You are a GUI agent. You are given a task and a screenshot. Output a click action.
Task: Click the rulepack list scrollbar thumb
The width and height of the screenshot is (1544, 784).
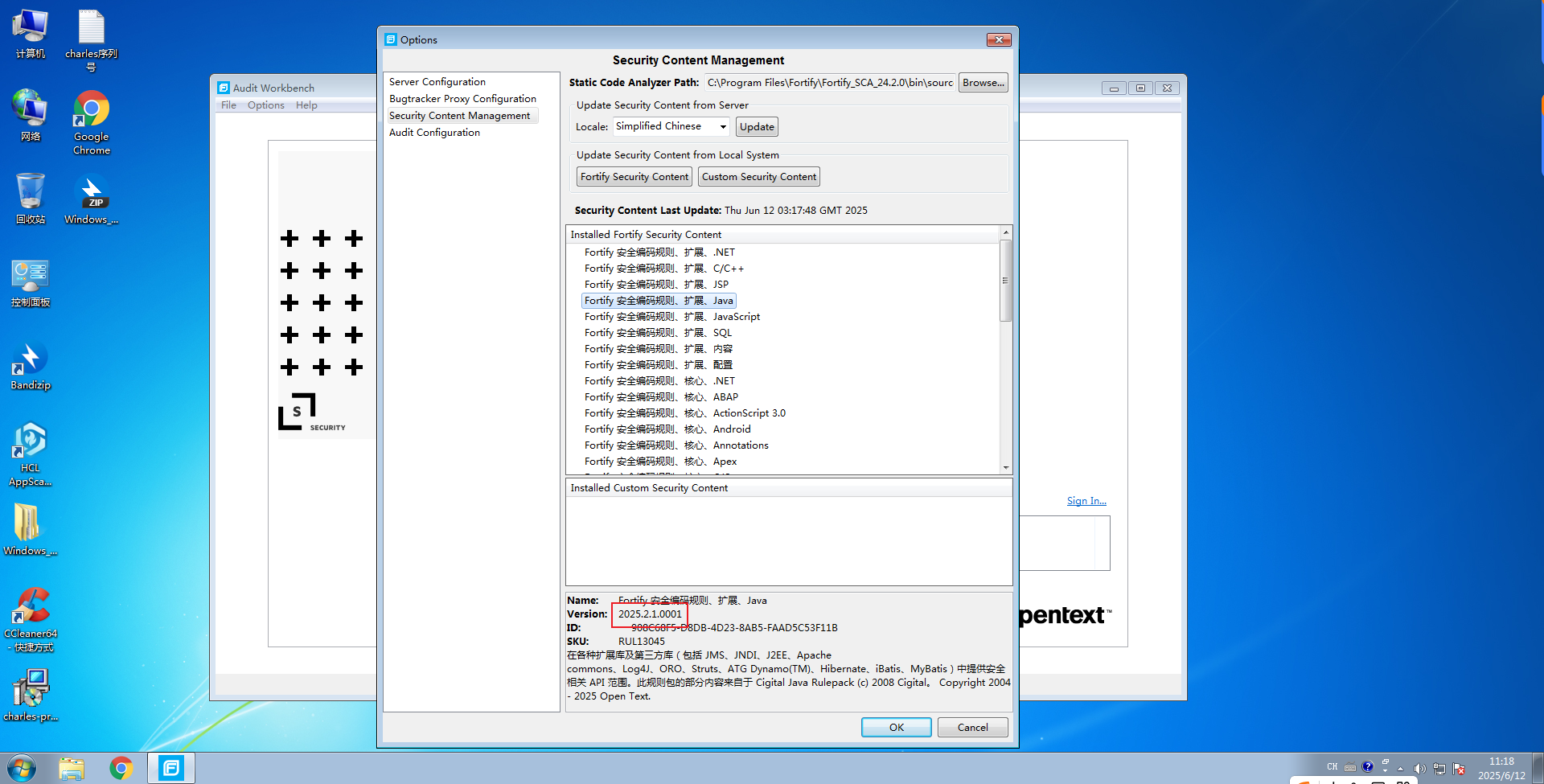1005,281
